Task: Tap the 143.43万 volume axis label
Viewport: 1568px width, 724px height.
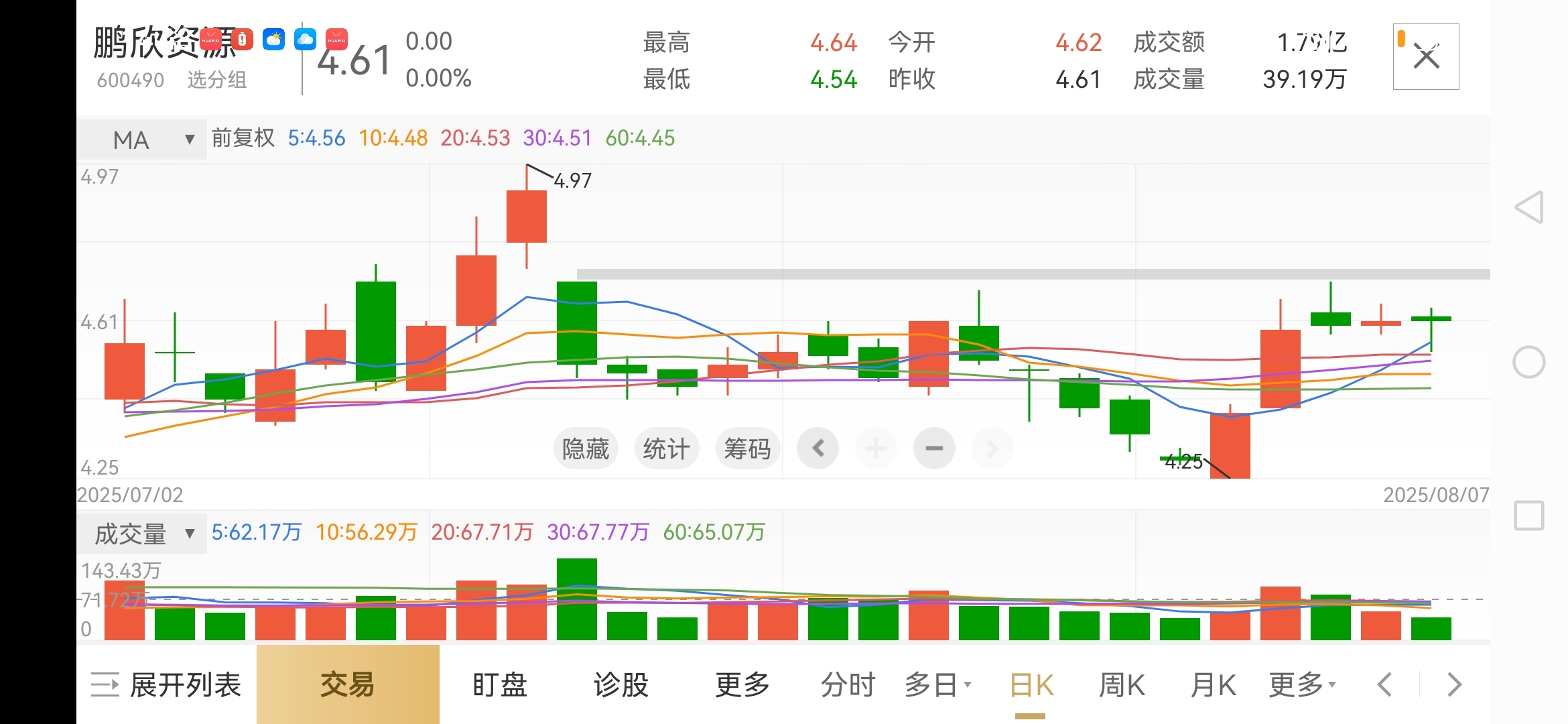Action: click(121, 570)
